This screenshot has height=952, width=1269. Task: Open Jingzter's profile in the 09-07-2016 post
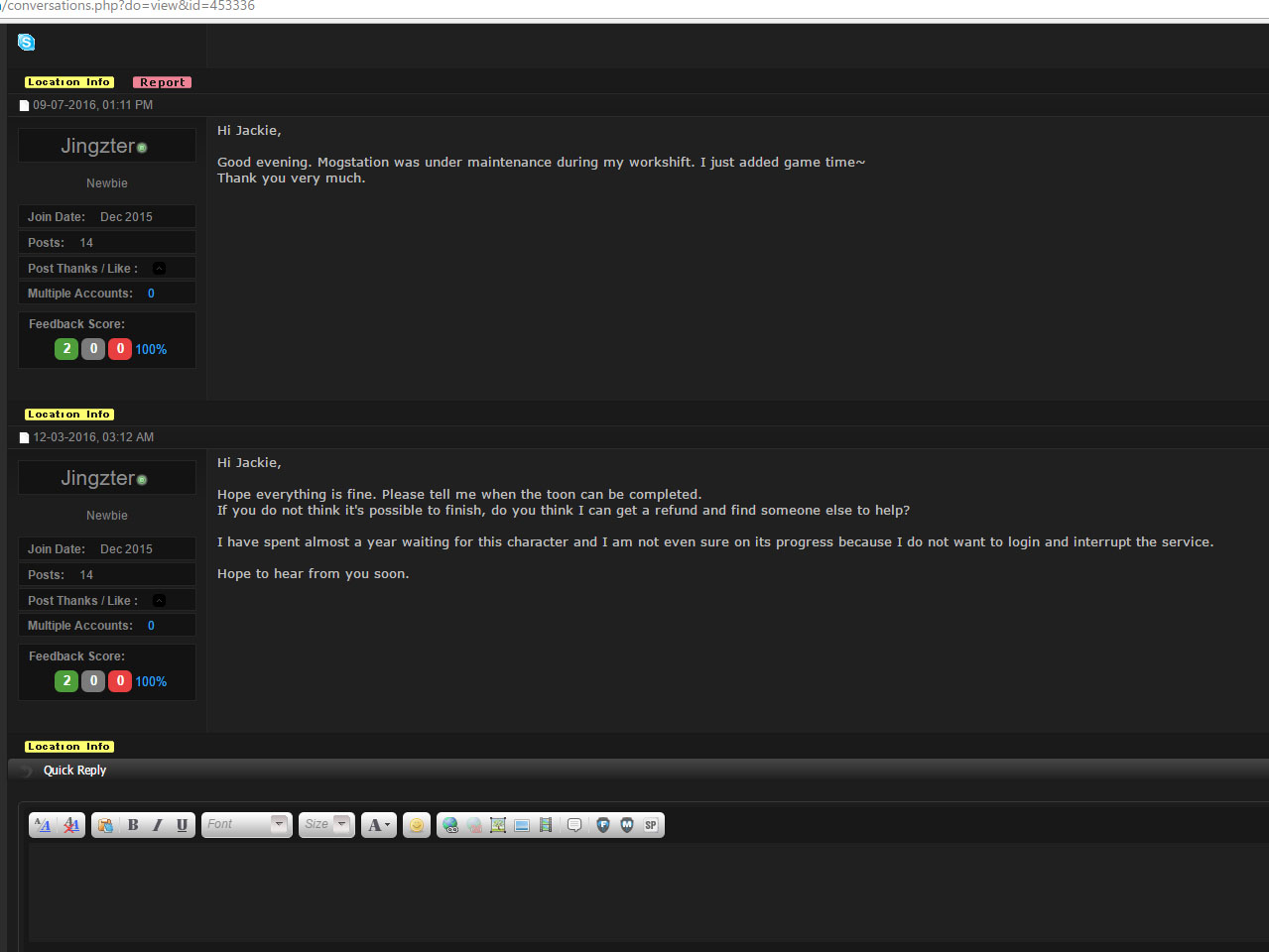[x=97, y=146]
